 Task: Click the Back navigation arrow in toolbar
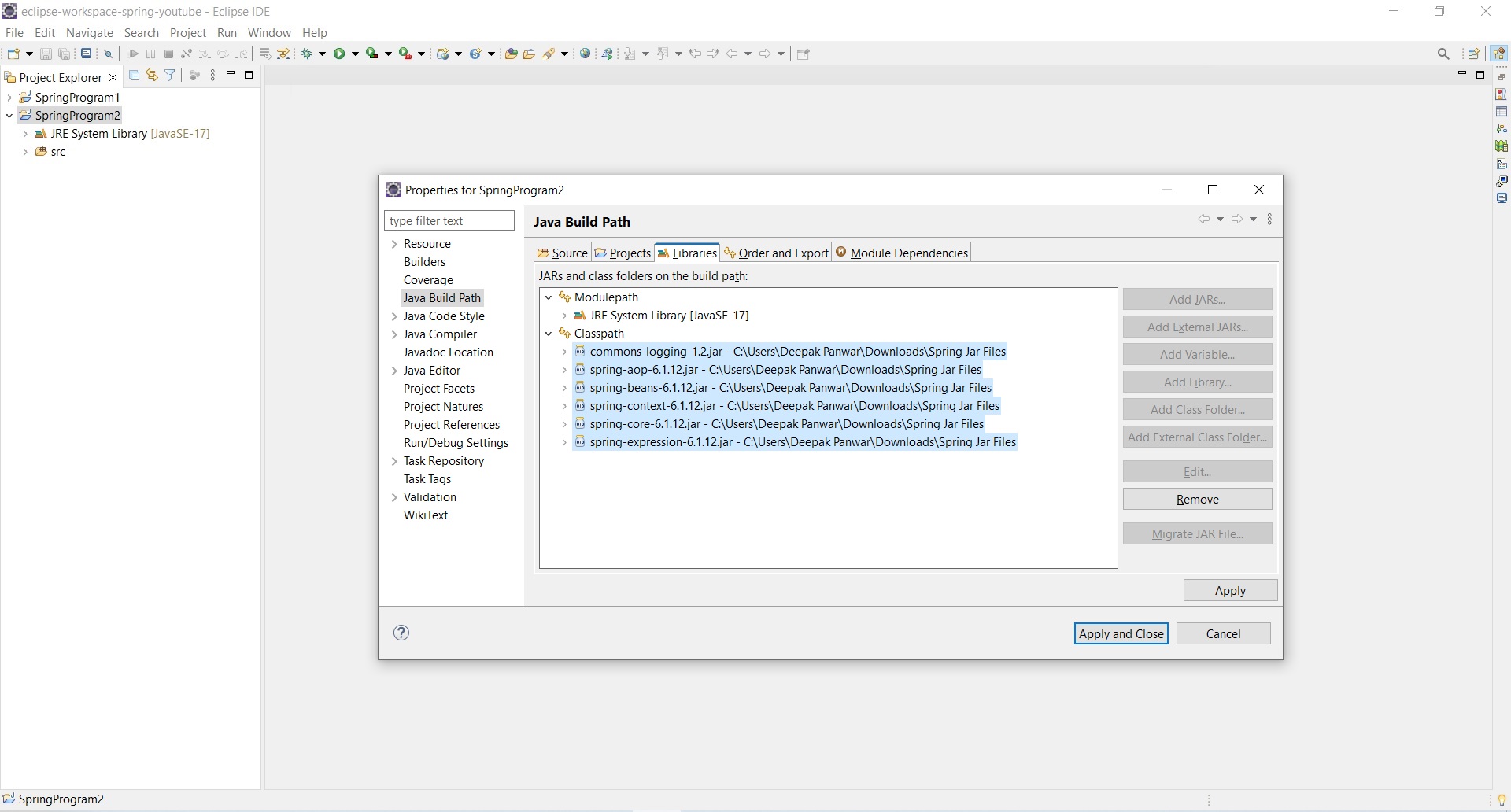point(733,54)
